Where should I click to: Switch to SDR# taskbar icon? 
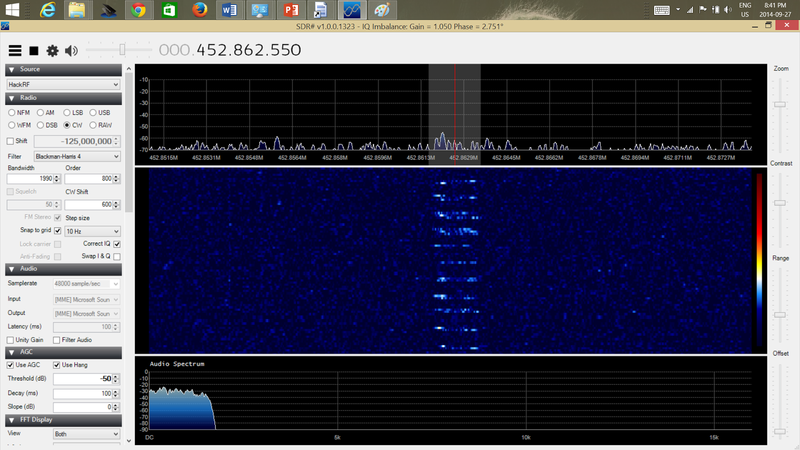tap(352, 10)
